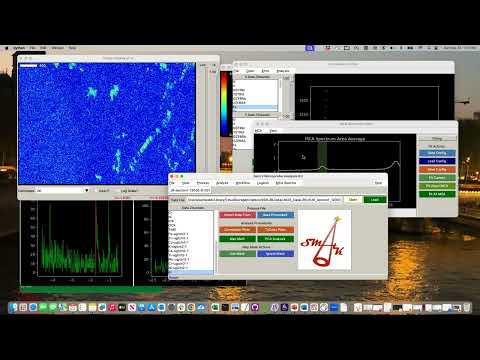
Task: Click the blue button next to Edit Mask
Action: pos(275,254)
